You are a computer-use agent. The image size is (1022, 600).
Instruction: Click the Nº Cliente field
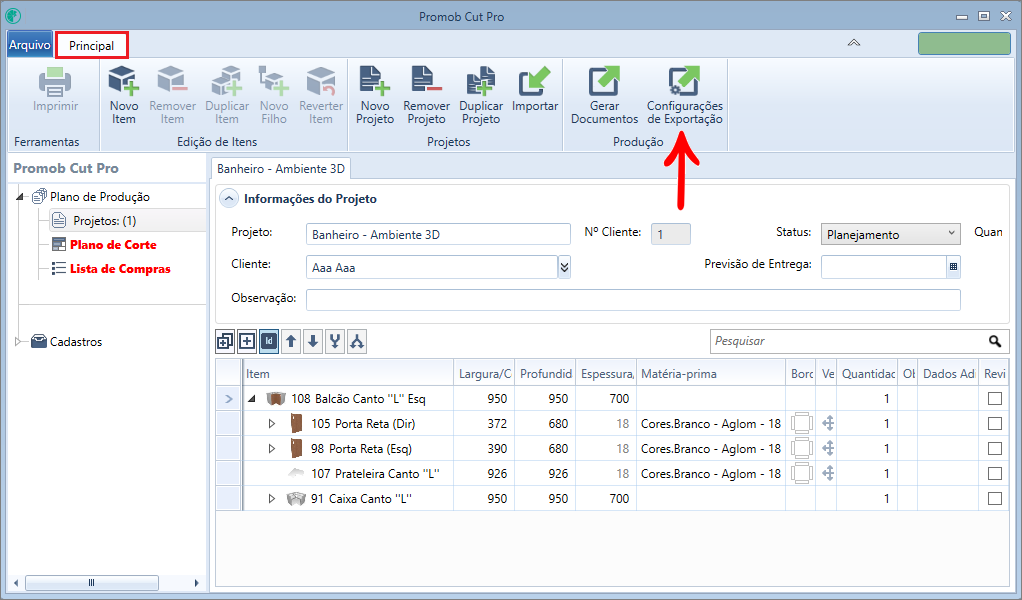(671, 235)
